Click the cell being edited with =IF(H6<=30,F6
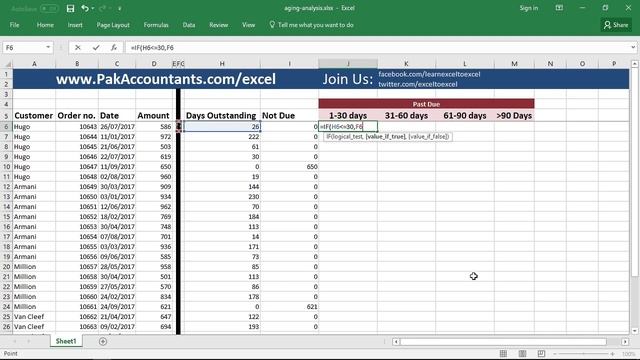Screen dimensions: 640x360 point(348,127)
